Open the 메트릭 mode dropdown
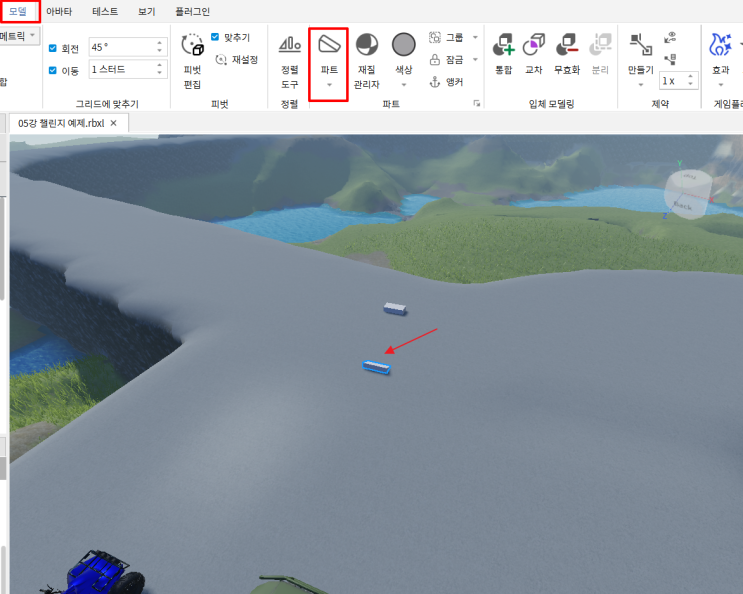 (19, 36)
